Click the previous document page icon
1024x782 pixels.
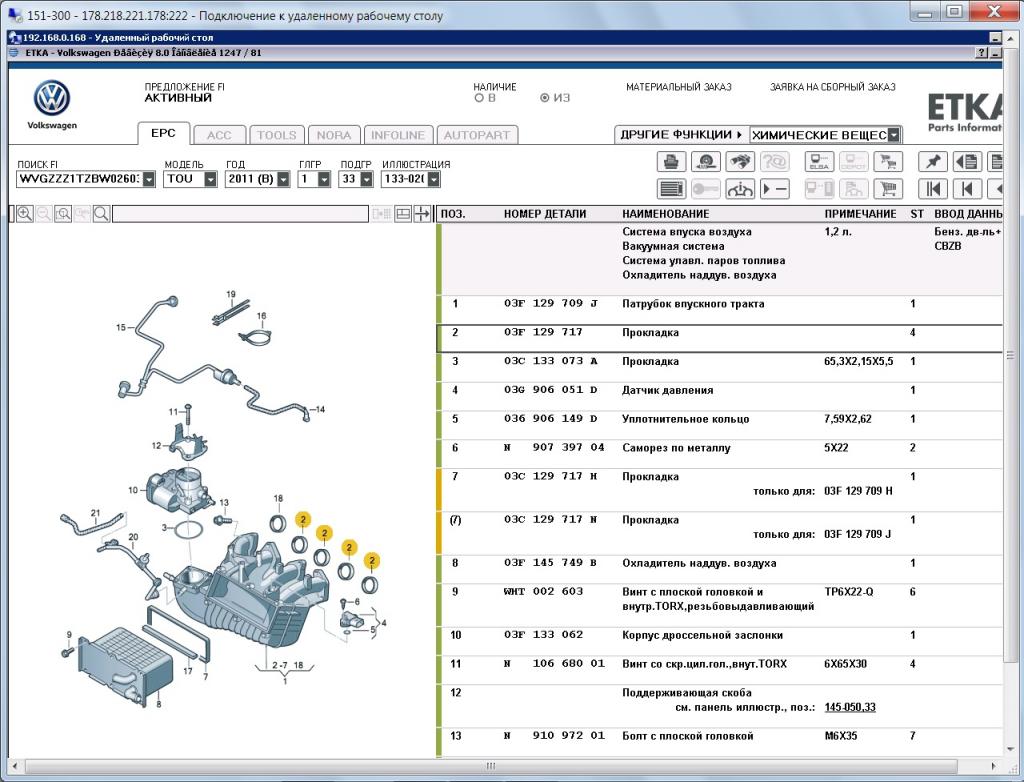pyautogui.click(x=967, y=161)
